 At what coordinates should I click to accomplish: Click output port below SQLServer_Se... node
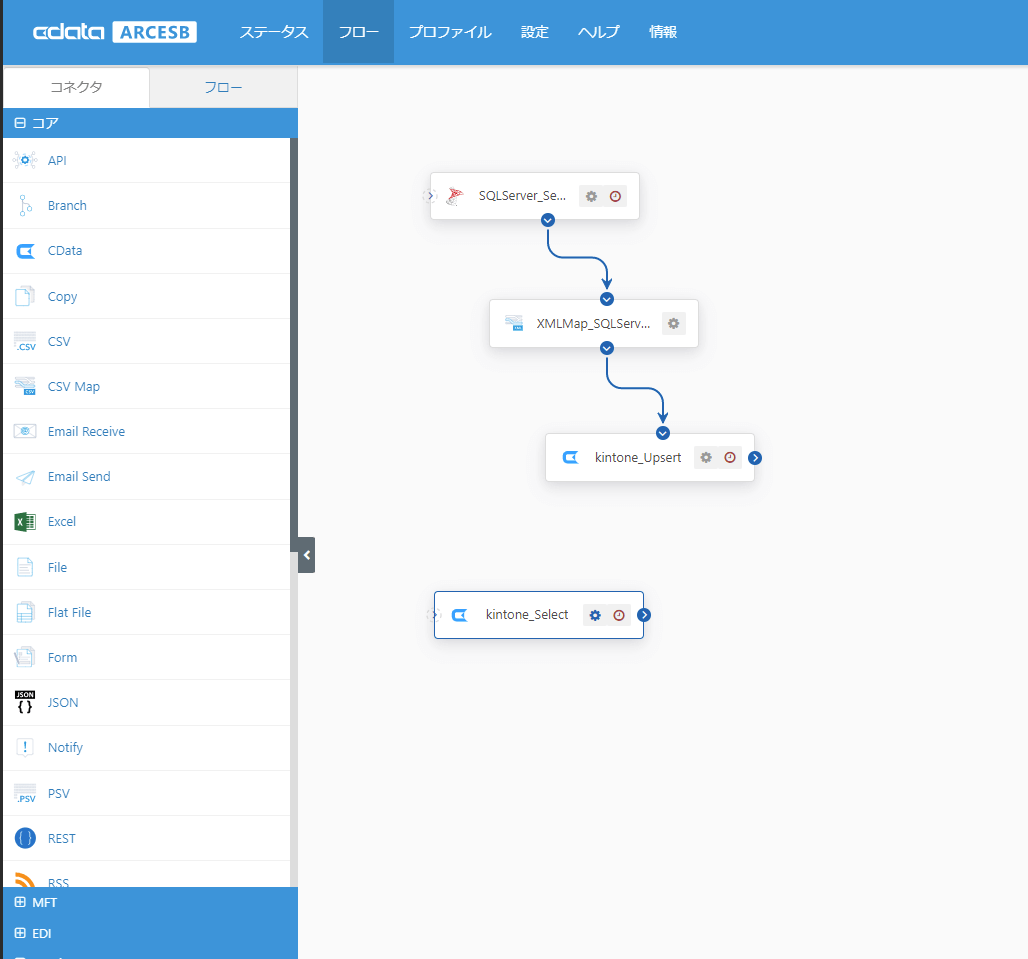548,220
